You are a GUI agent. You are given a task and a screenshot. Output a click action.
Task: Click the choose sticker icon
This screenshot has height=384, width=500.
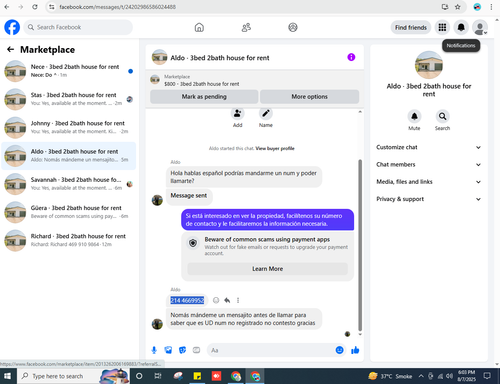(x=182, y=350)
